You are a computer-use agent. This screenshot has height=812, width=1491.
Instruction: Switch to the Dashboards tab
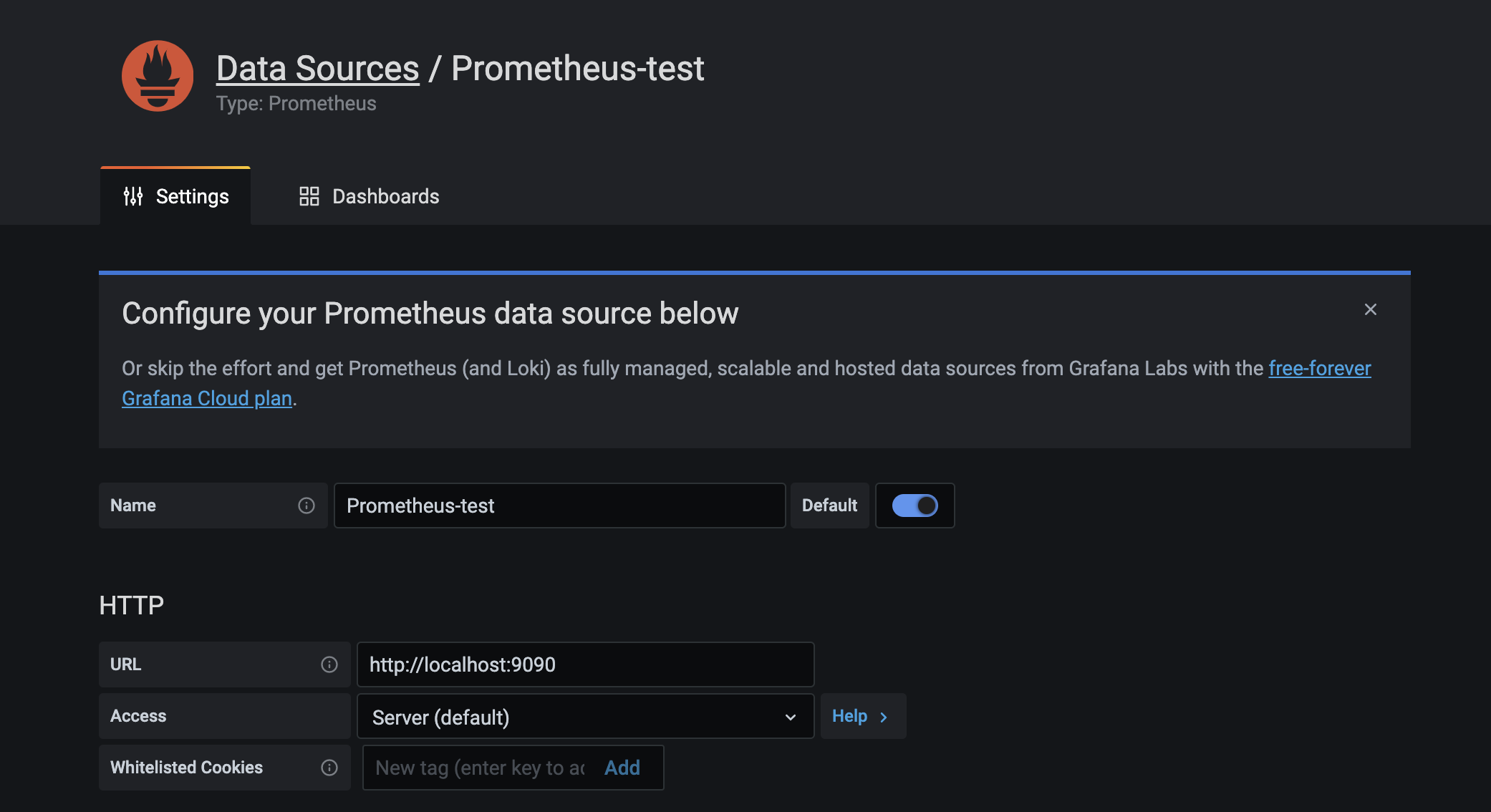(369, 196)
